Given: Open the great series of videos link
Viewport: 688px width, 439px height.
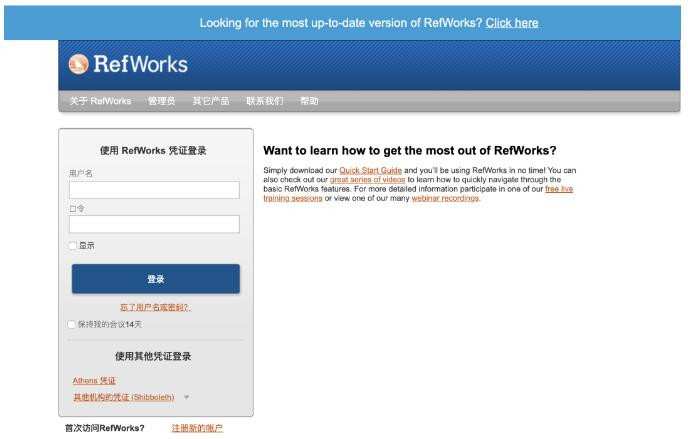Looking at the screenshot, I should (x=367, y=179).
